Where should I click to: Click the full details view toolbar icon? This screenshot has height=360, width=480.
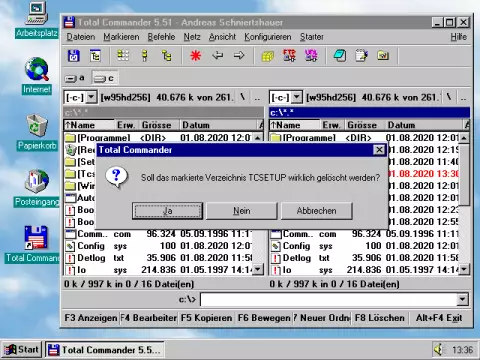pos(145,56)
